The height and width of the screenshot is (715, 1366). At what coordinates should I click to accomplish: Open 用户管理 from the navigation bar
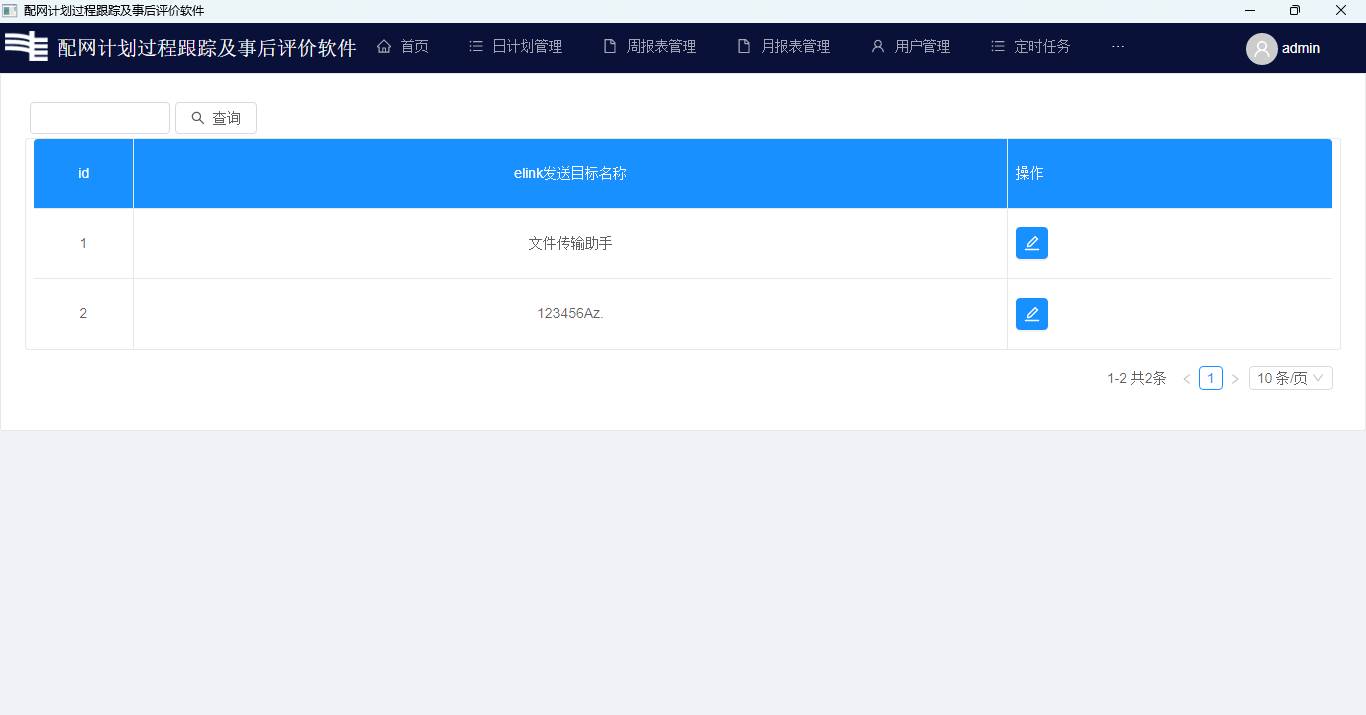(x=910, y=47)
